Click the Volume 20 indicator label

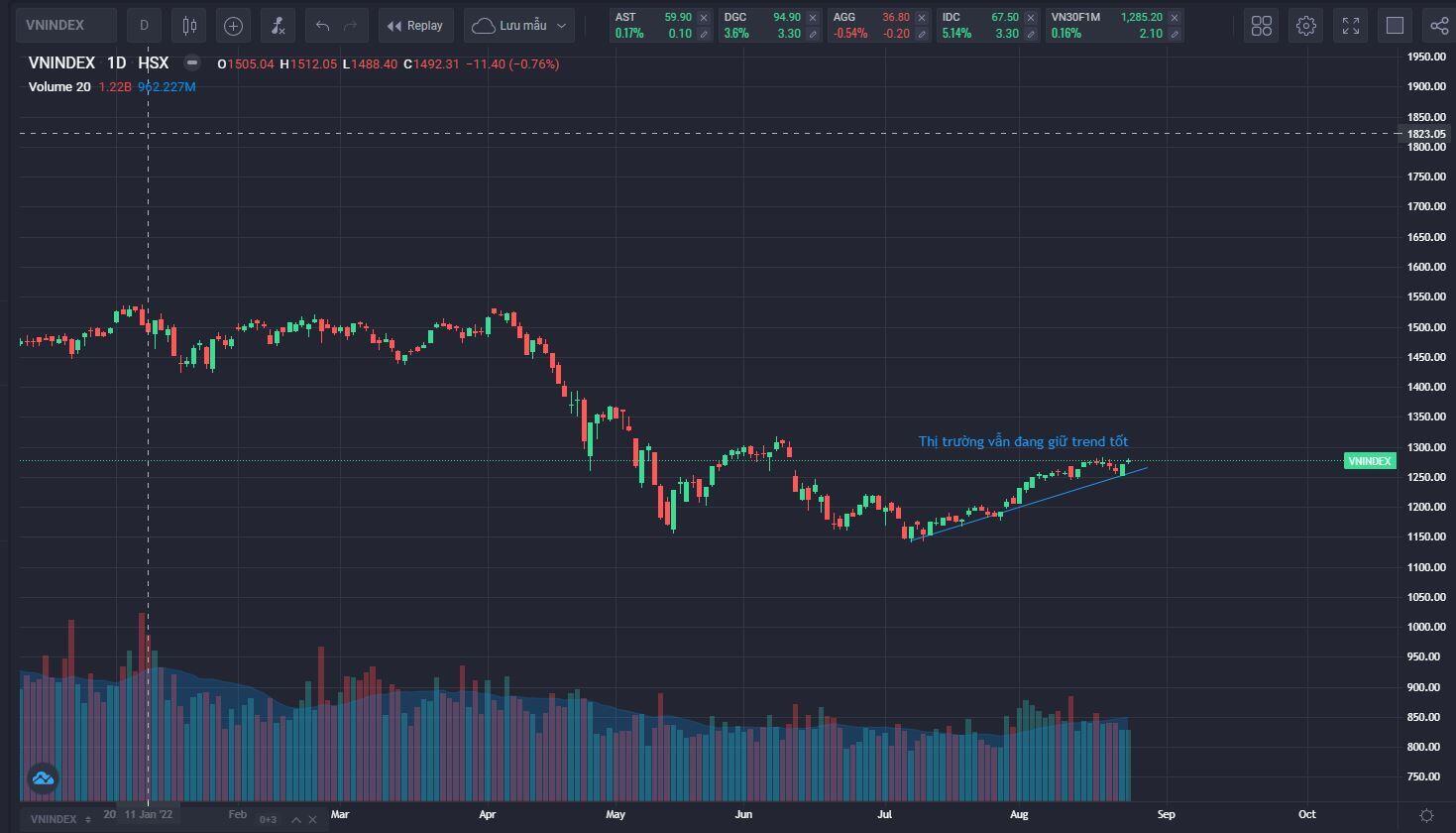59,87
